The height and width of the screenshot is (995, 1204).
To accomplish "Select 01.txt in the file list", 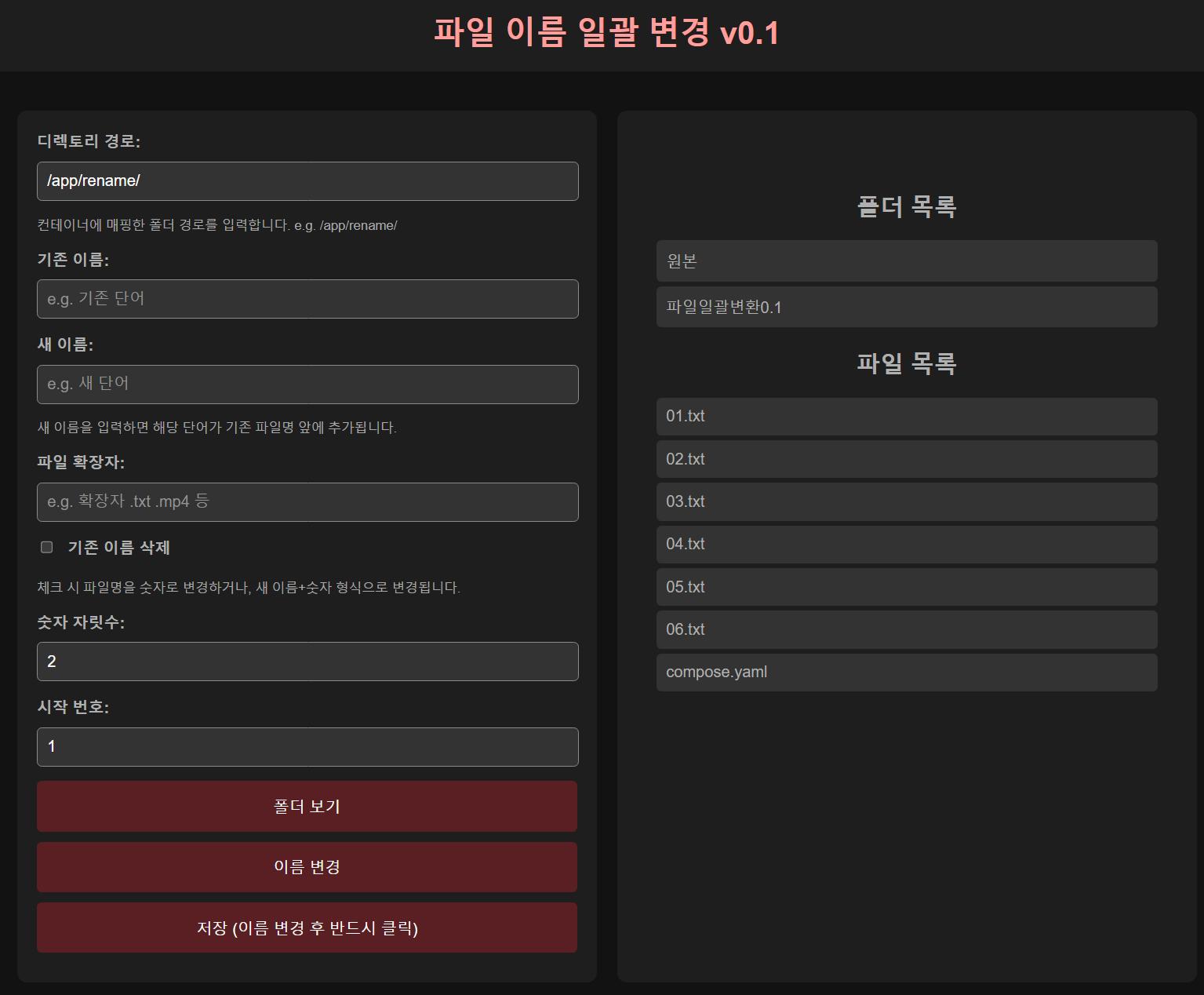I will click(906, 417).
